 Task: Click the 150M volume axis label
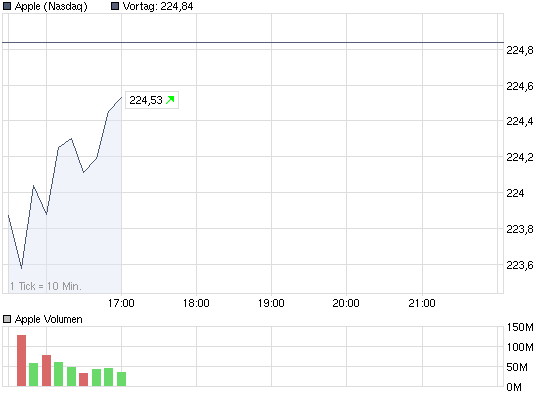520,327
